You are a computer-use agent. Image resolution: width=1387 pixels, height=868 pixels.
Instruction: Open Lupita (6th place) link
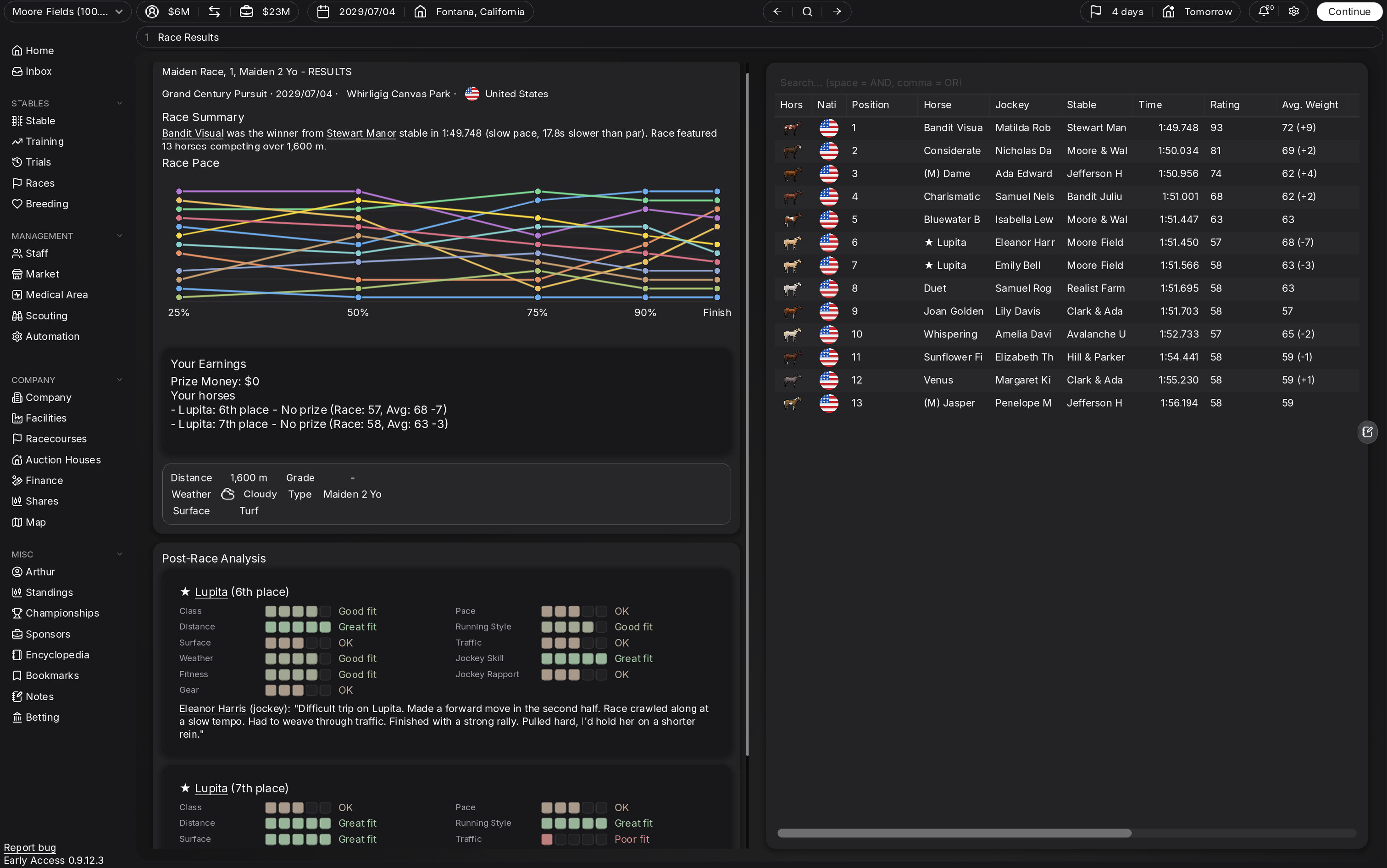click(x=211, y=592)
